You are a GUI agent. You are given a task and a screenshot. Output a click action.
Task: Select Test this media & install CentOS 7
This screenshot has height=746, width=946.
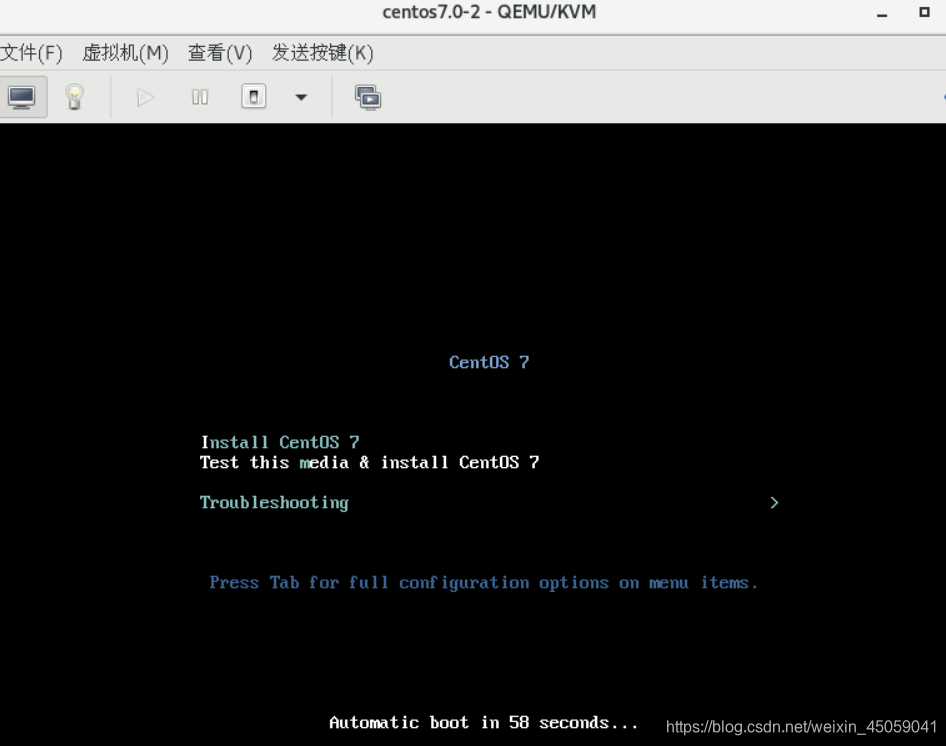click(x=369, y=462)
